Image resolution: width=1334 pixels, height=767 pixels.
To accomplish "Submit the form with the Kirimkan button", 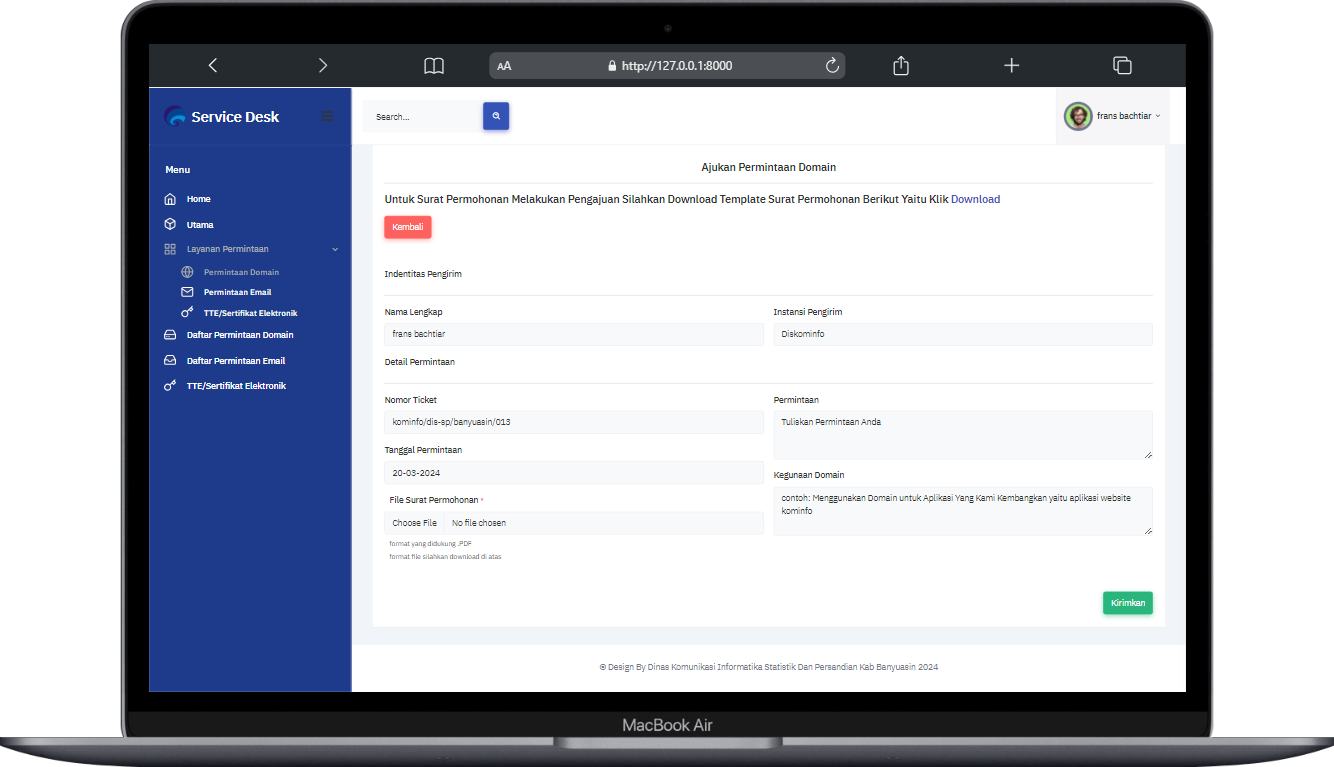I will 1128,603.
